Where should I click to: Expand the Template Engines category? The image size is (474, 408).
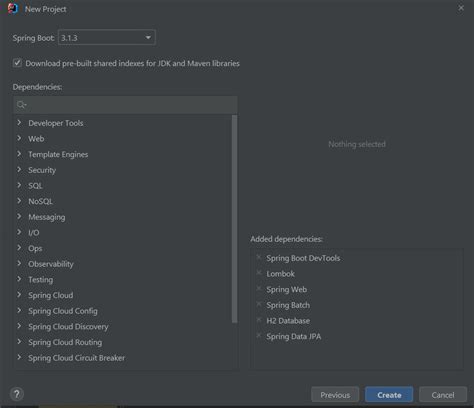pyautogui.click(x=19, y=154)
